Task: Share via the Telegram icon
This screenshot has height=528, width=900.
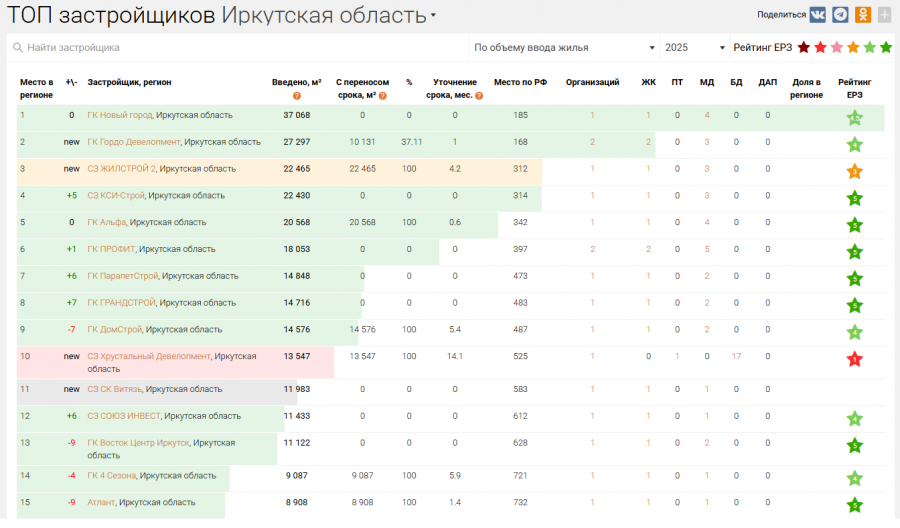Action: click(x=841, y=14)
